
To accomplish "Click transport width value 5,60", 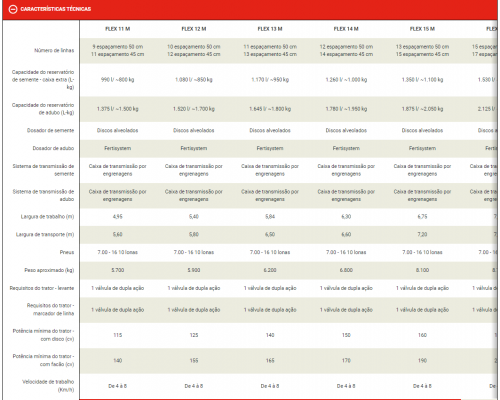I will click(x=118, y=235).
